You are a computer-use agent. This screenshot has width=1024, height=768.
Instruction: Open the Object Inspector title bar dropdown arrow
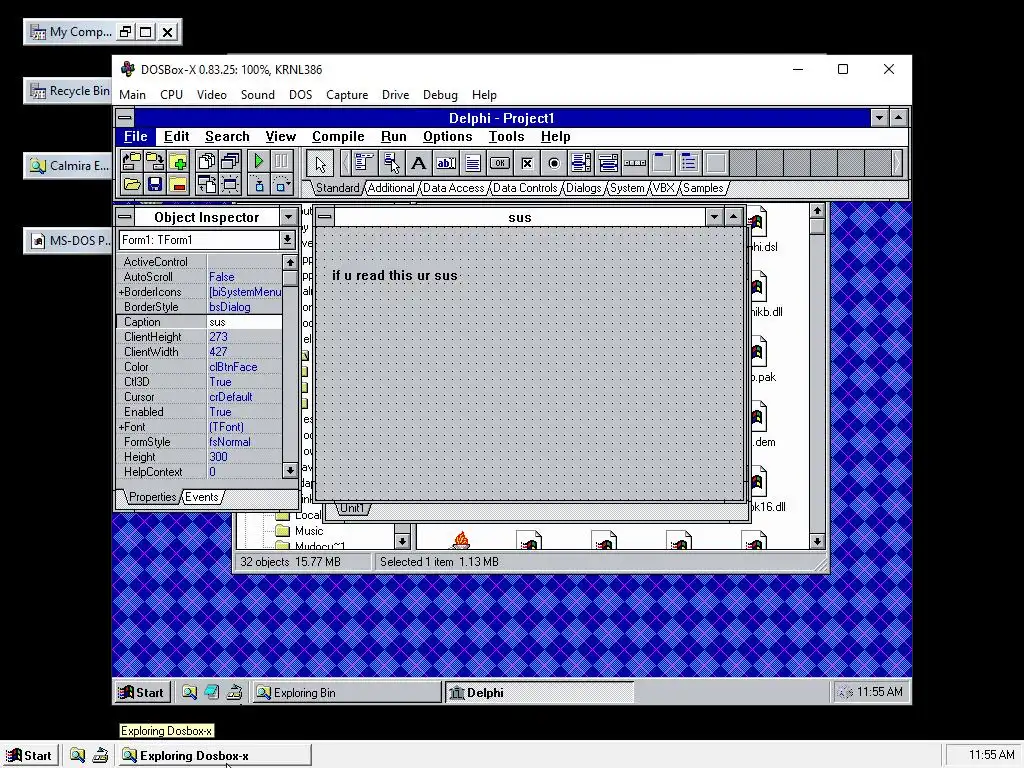288,217
